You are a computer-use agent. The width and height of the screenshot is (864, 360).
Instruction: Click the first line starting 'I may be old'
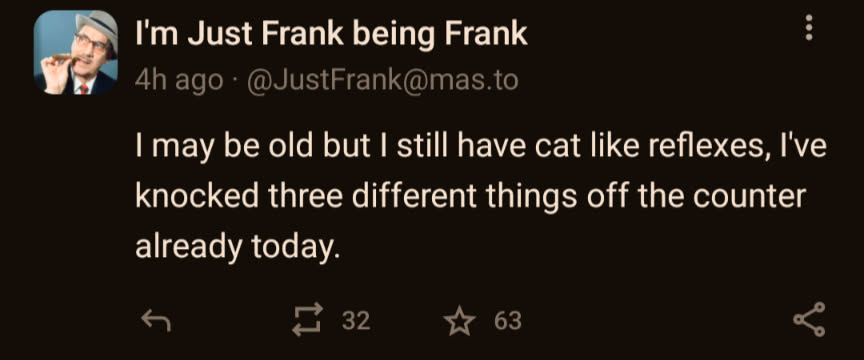480,148
